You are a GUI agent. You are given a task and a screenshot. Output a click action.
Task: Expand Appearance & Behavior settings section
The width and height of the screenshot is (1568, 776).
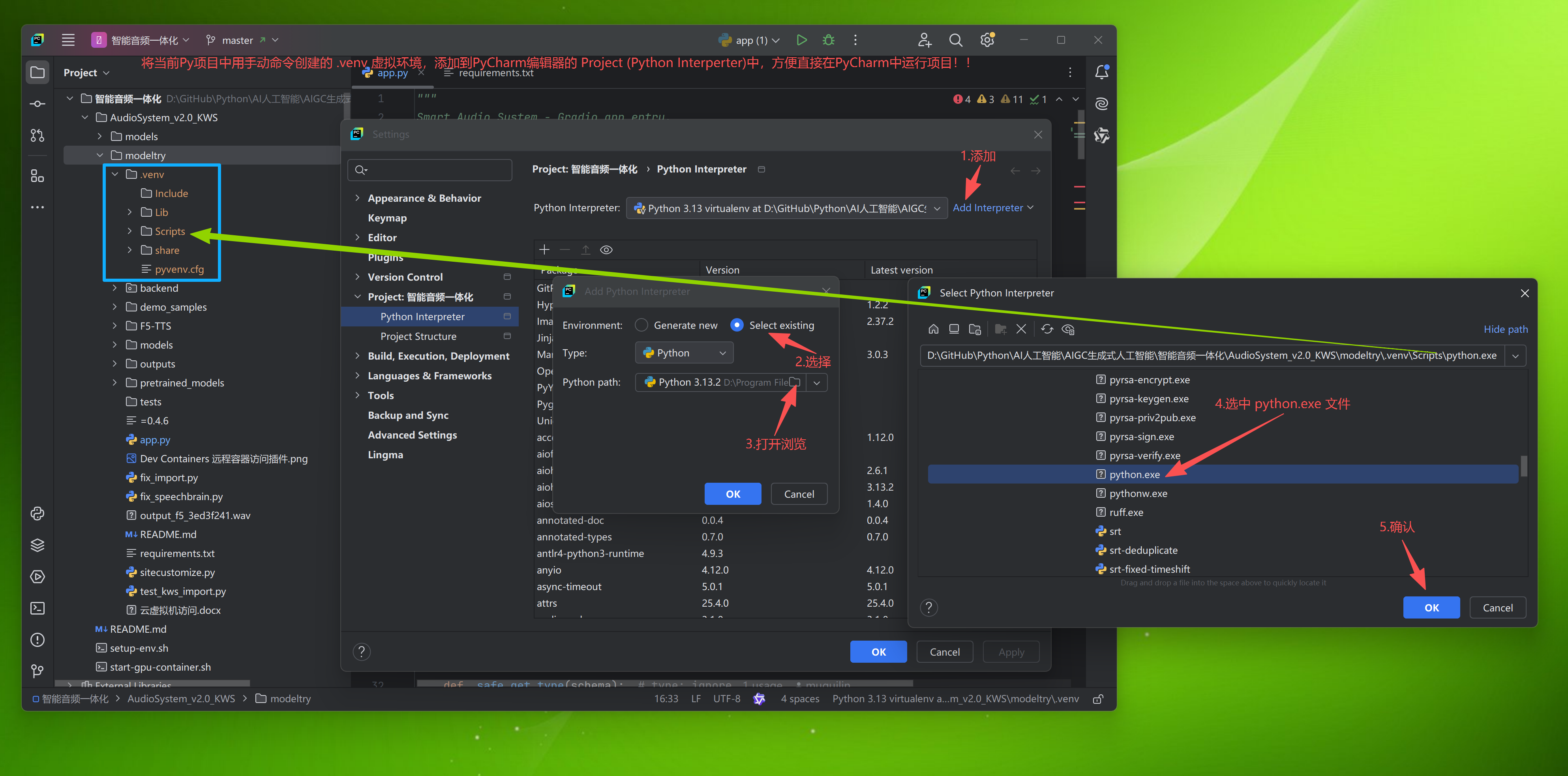pos(357,198)
